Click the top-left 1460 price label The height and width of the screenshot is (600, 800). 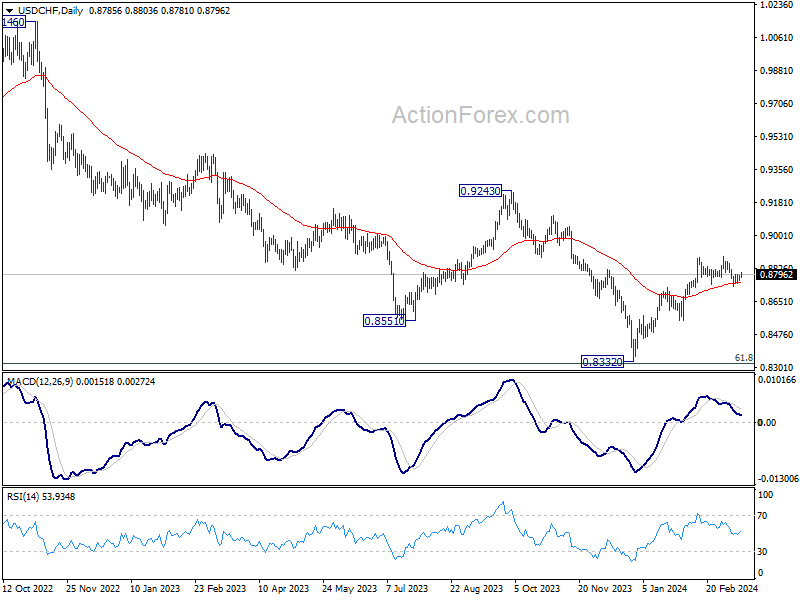point(13,22)
